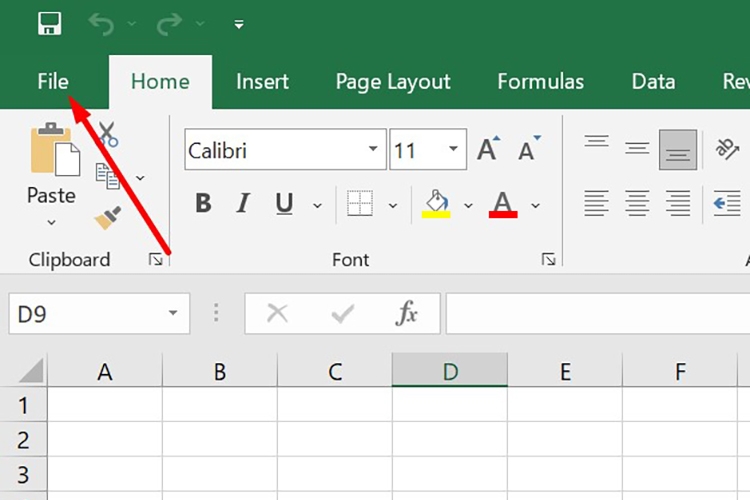The image size is (750, 500).
Task: Select column E header
Action: (565, 371)
